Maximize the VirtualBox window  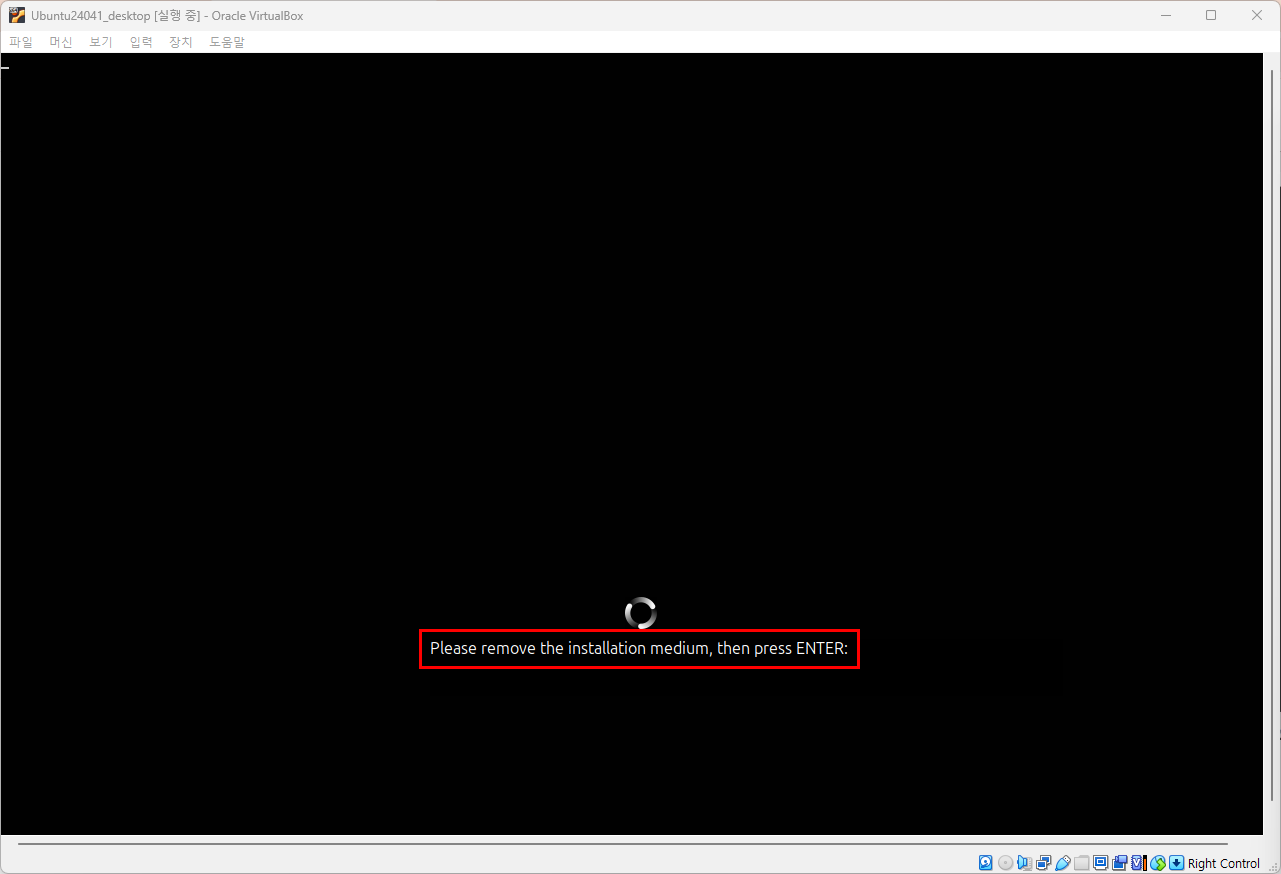1211,15
